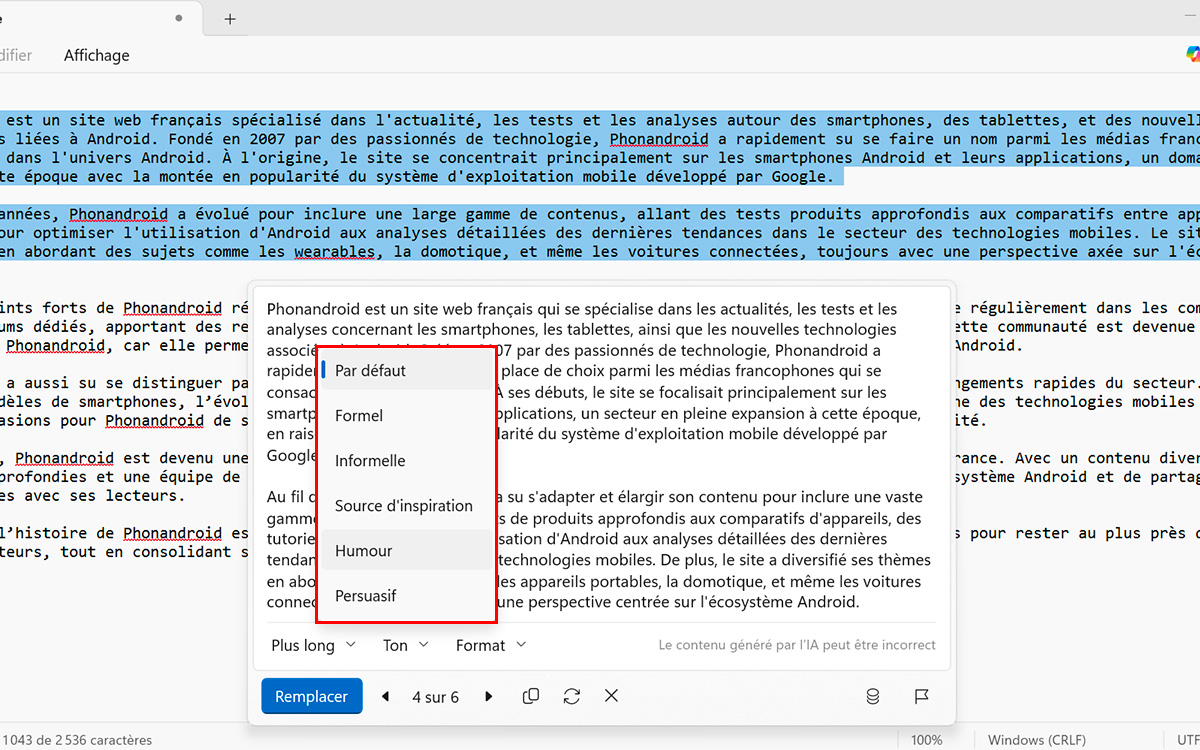Open the AI credits stack icon
Screen dimensions: 1200x750
[873, 697]
